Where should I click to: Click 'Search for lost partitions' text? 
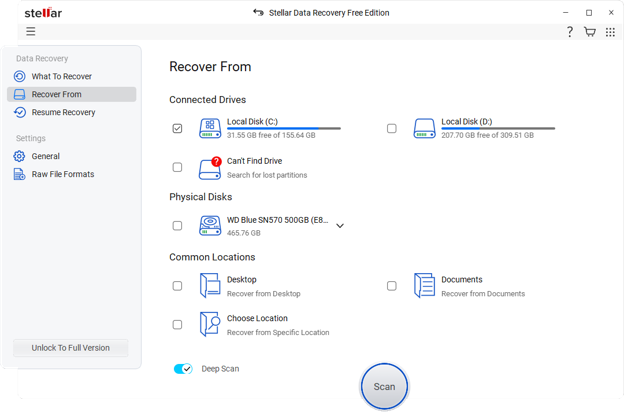tap(267, 175)
